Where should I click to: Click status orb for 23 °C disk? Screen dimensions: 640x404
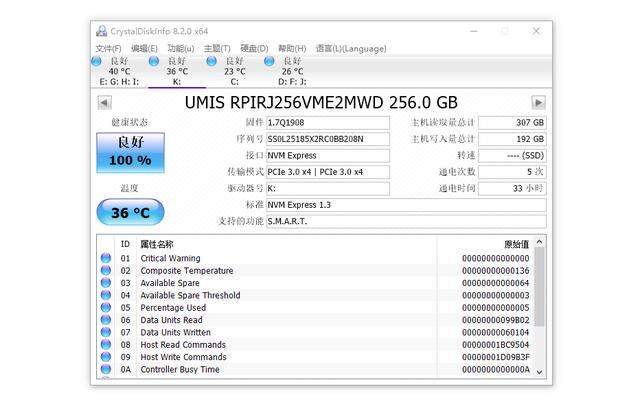[x=211, y=62]
